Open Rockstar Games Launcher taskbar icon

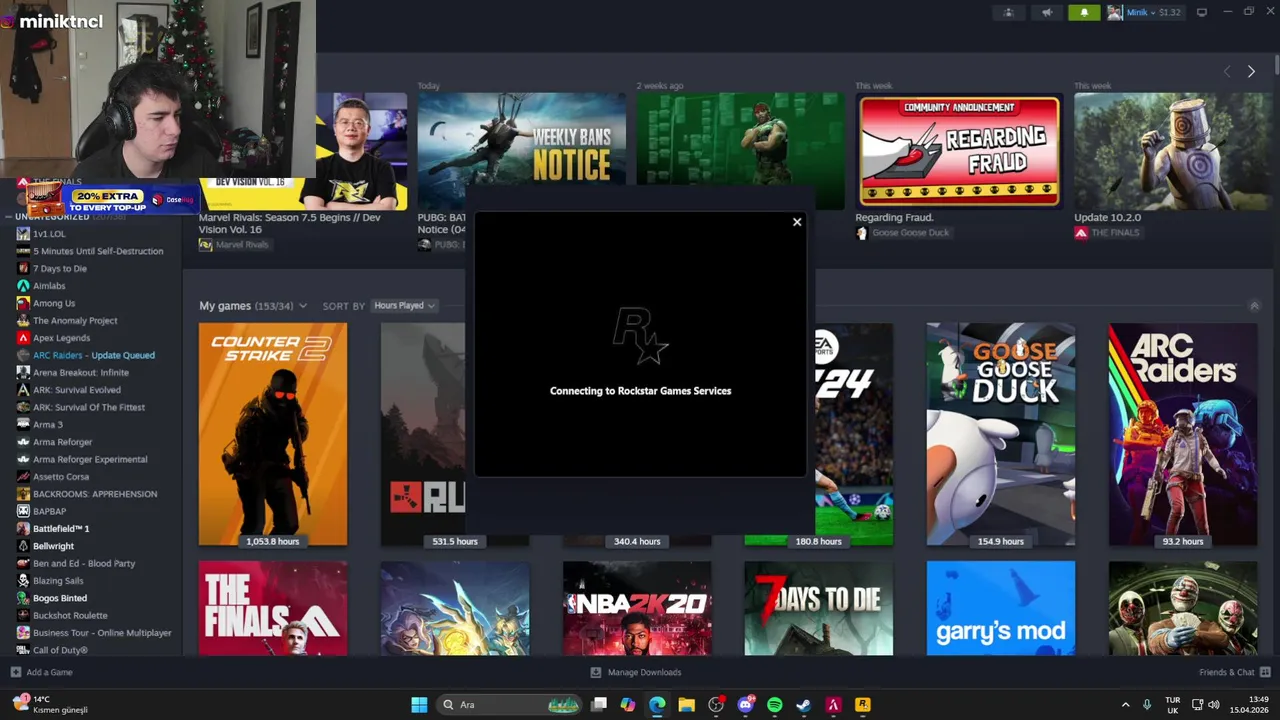point(863,705)
